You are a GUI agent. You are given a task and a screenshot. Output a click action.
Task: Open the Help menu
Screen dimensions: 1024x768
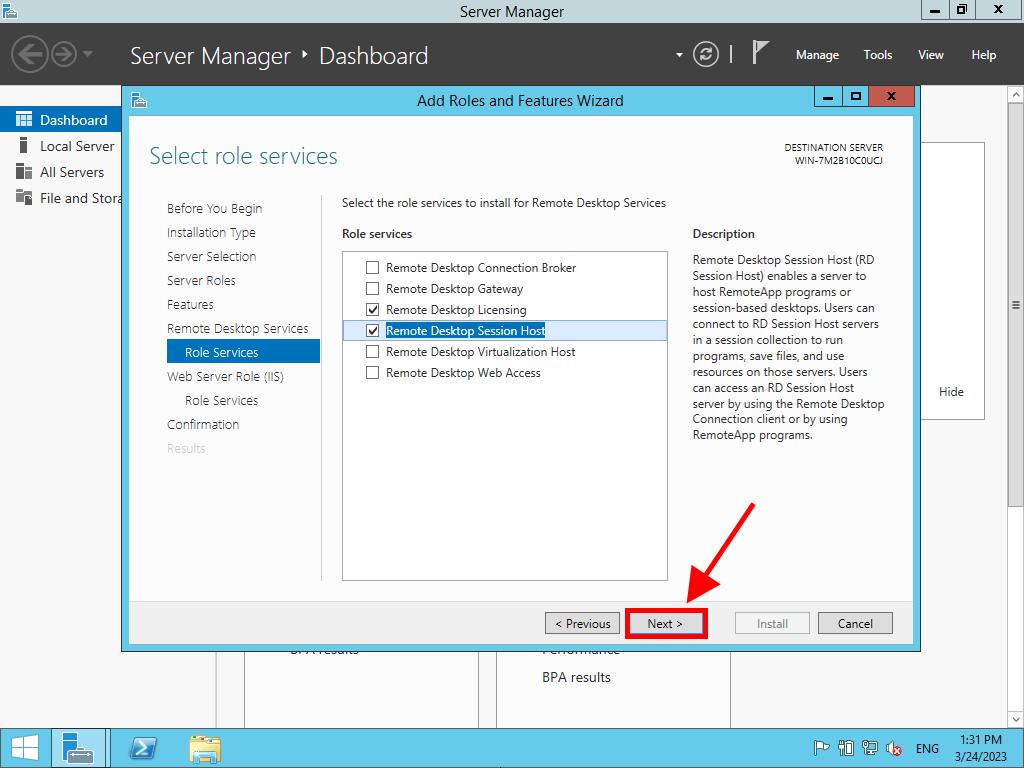[984, 55]
